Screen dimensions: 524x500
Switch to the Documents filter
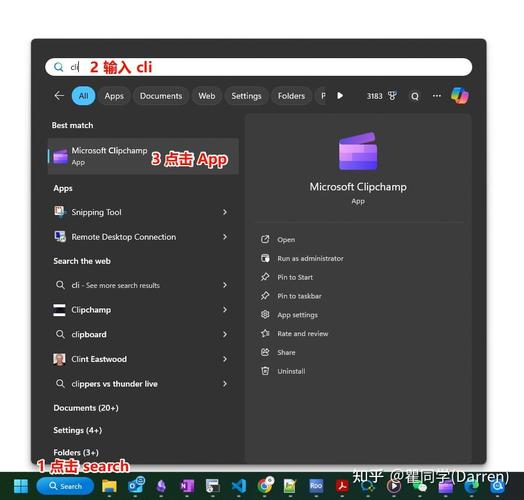(161, 96)
